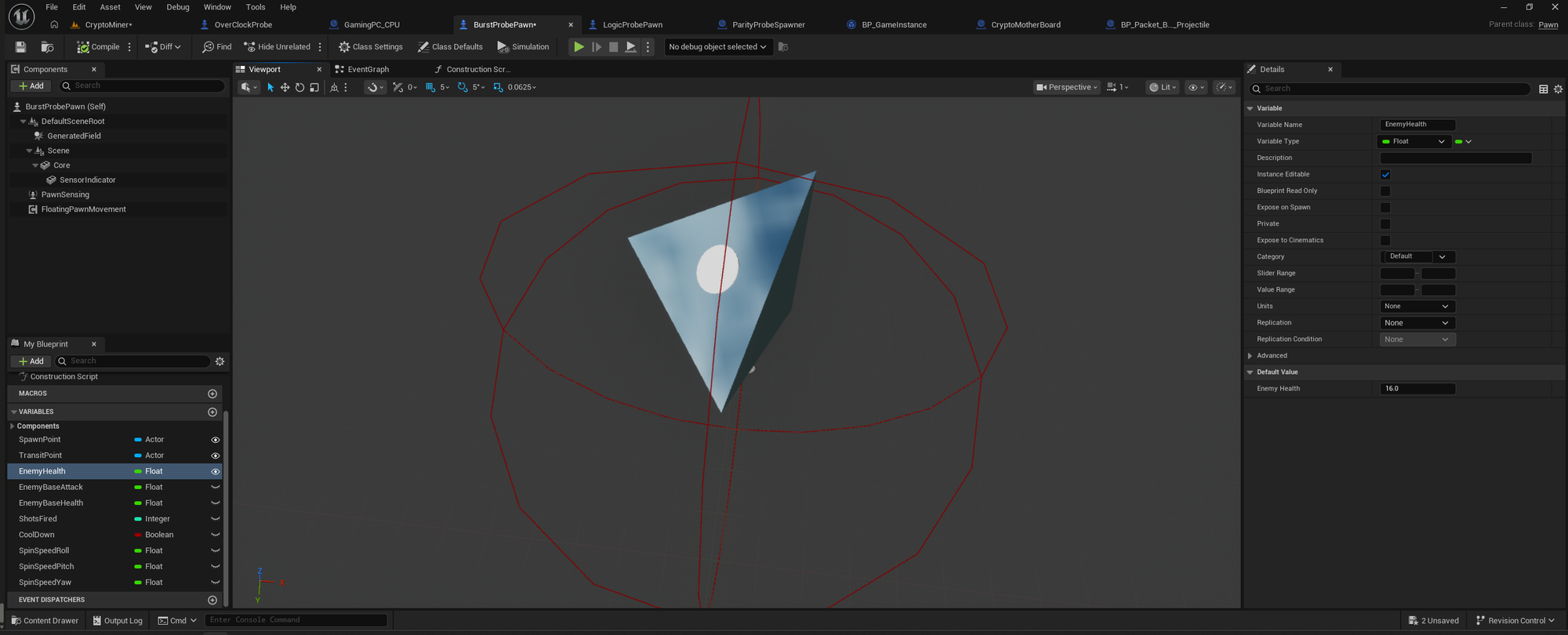Select the Translate (move) tool in viewport
Viewport: 1568px width, 635px height.
(285, 88)
